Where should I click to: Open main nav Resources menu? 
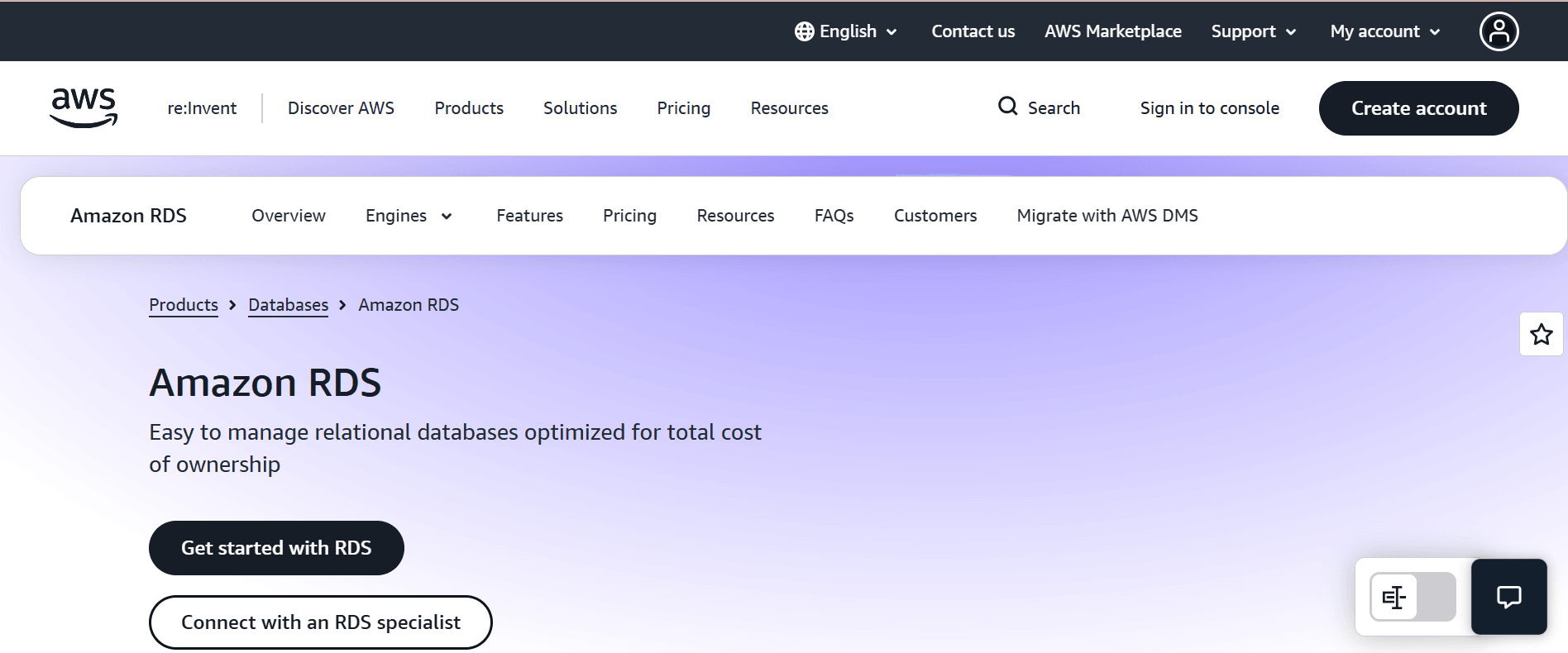[x=789, y=108]
